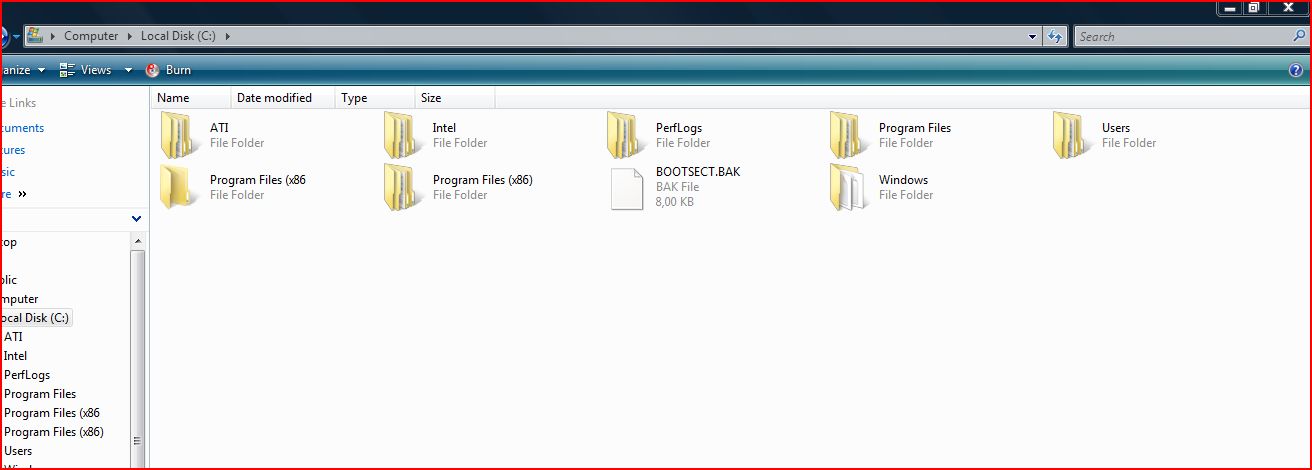Sort by the Type column header
The width and height of the screenshot is (1312, 470).
point(375,98)
